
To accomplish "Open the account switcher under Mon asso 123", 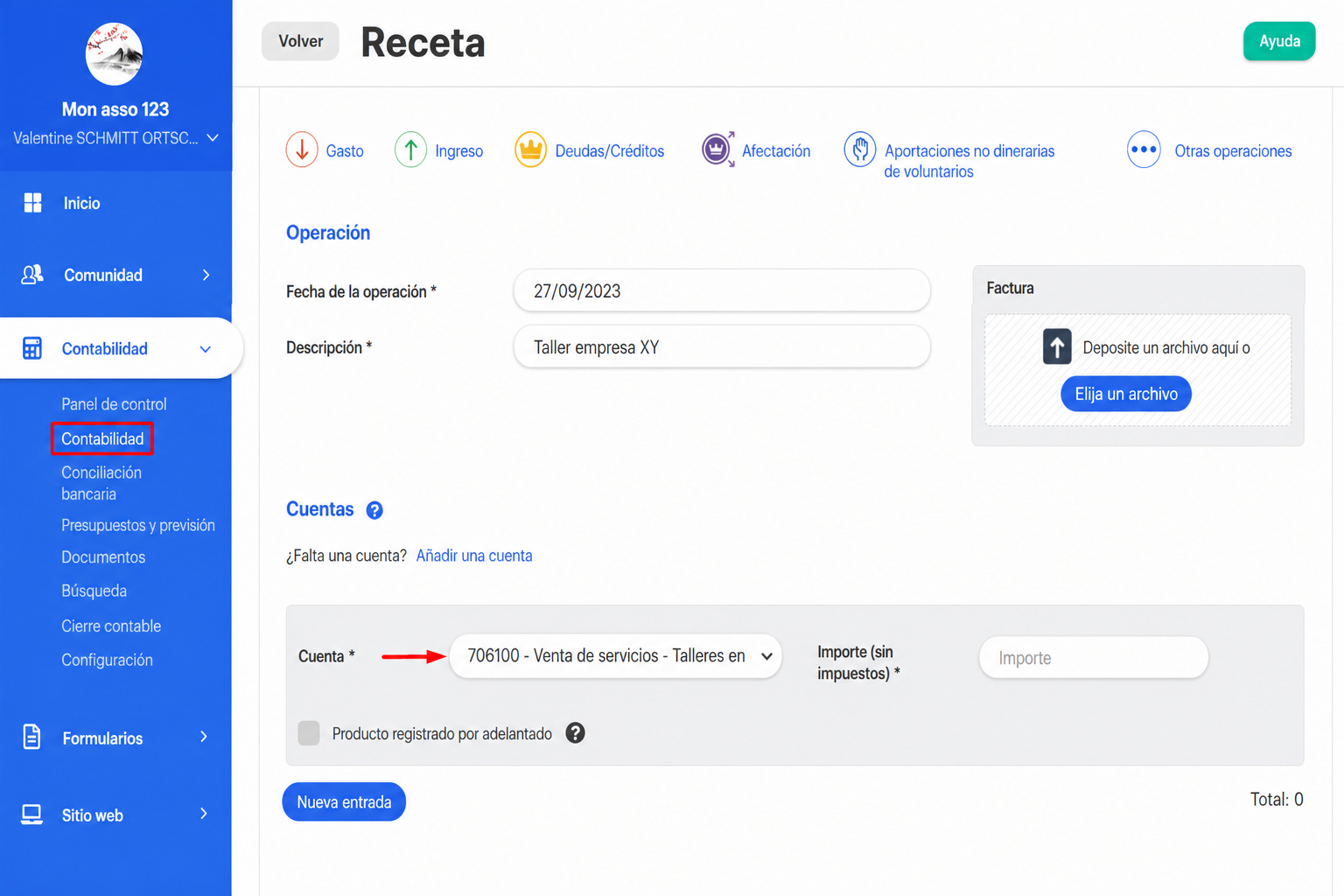I will coord(115,138).
